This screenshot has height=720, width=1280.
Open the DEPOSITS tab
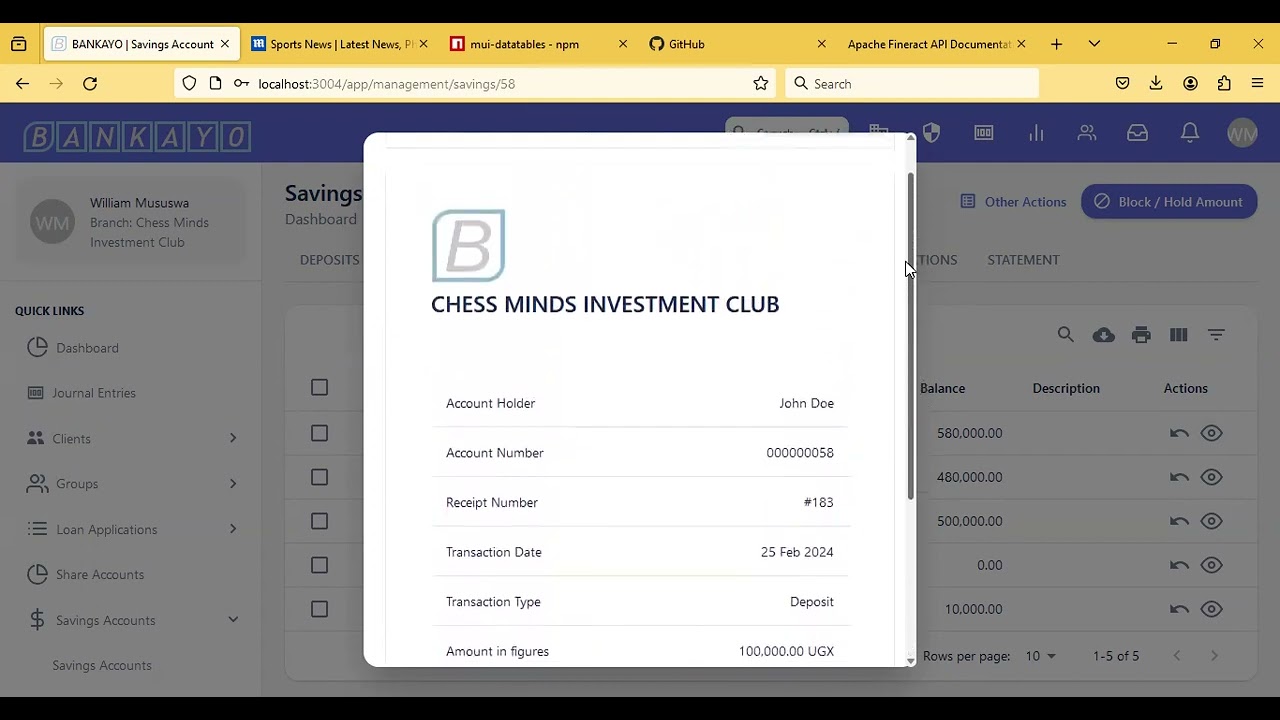point(329,260)
